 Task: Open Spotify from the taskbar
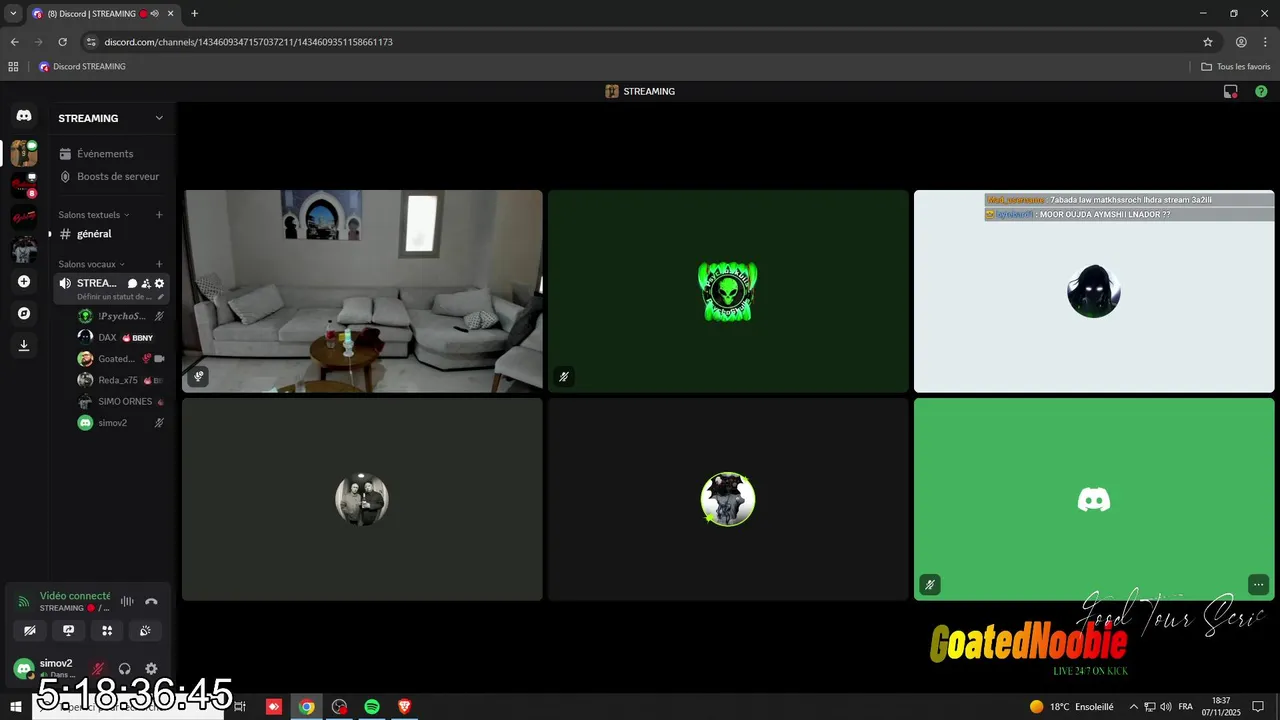372,706
